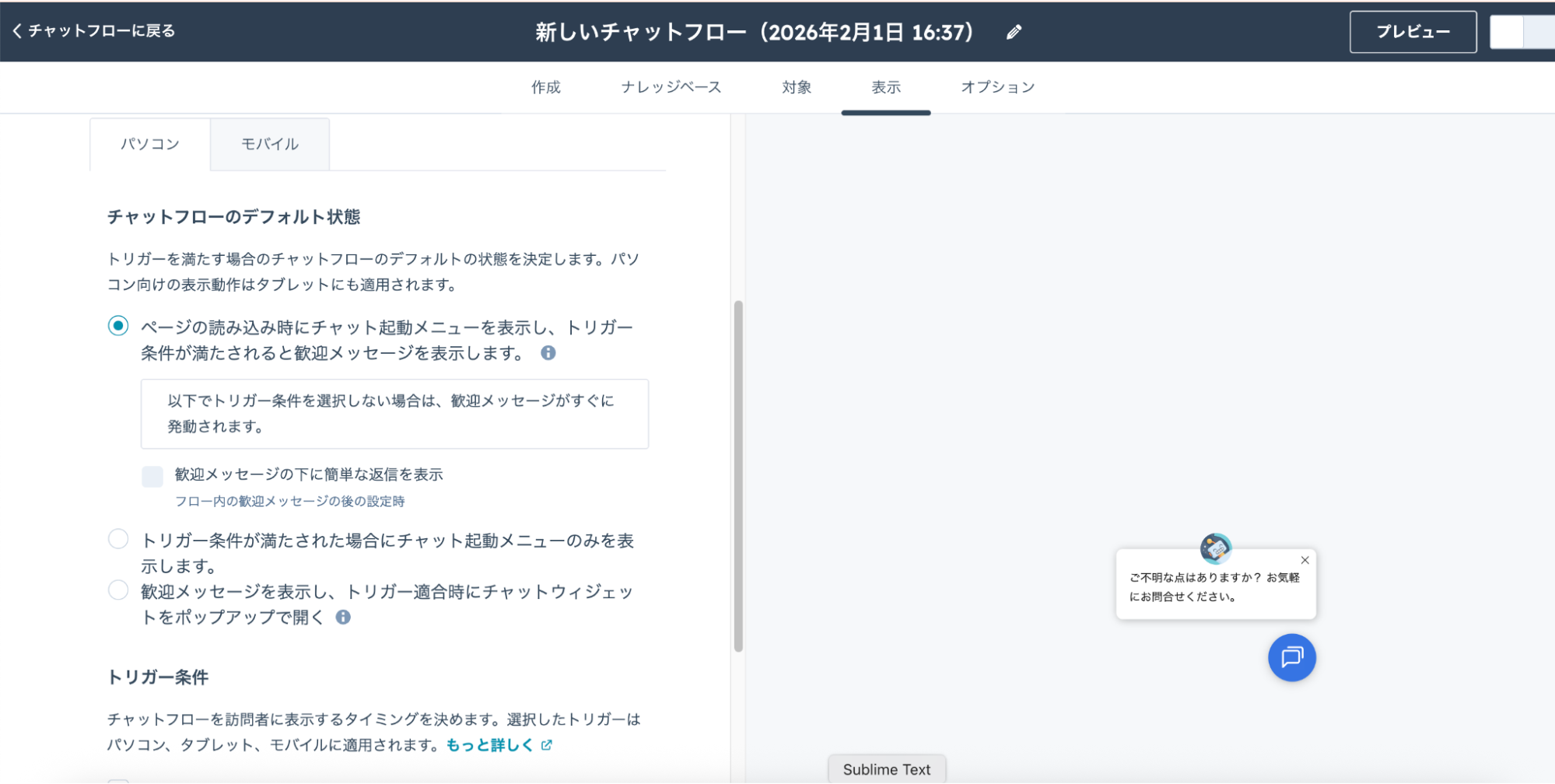
Task: Click the blue chat launcher bubble icon
Action: (1291, 658)
